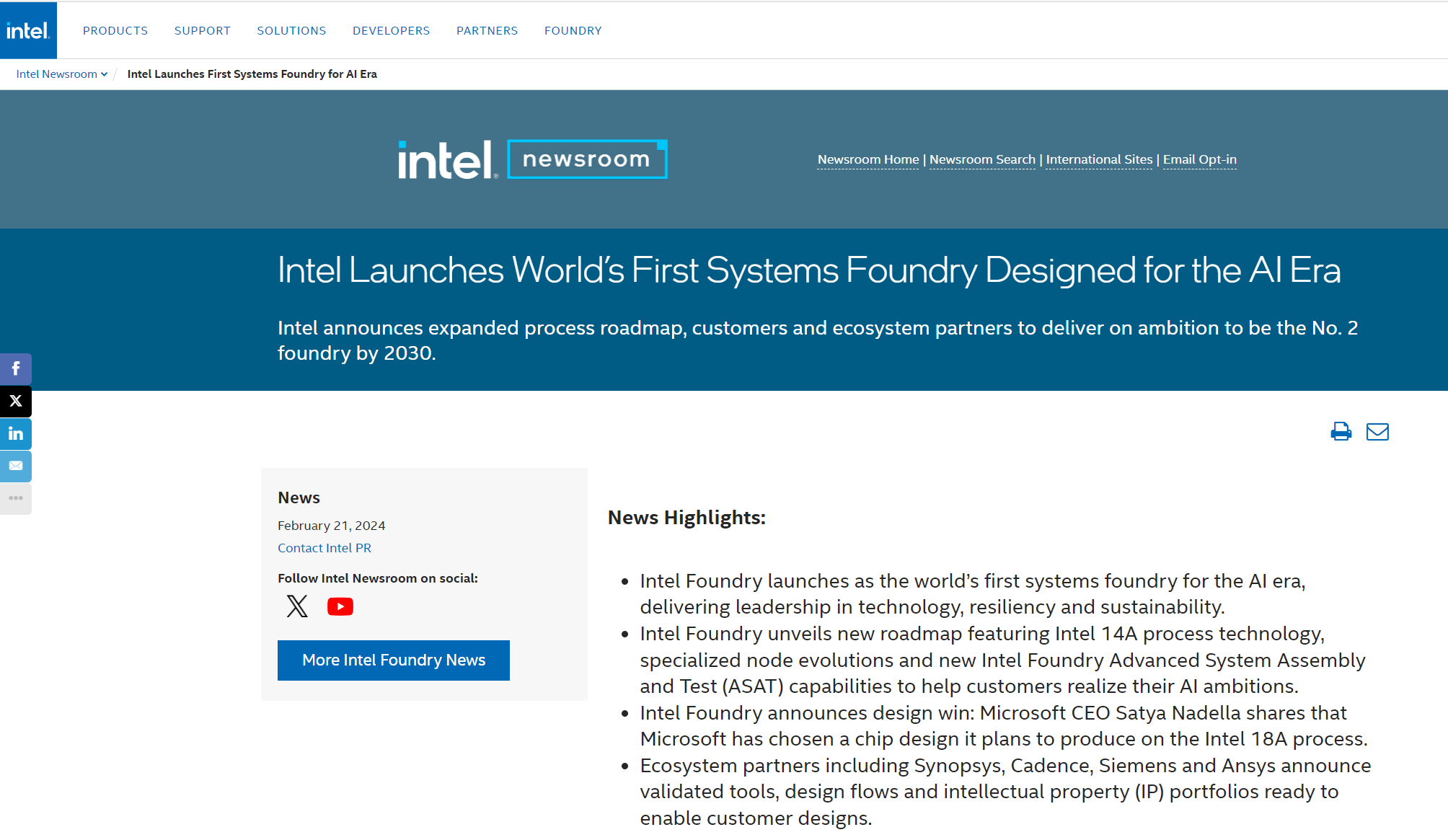Click the Intel newsroom banner logo

[x=532, y=159]
